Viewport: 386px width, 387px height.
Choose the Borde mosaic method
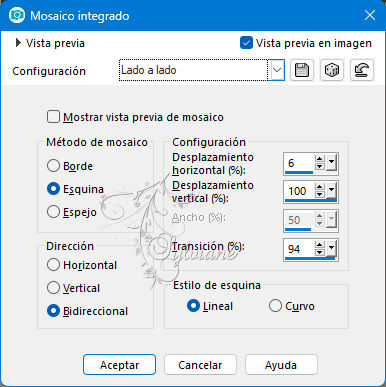point(53,166)
